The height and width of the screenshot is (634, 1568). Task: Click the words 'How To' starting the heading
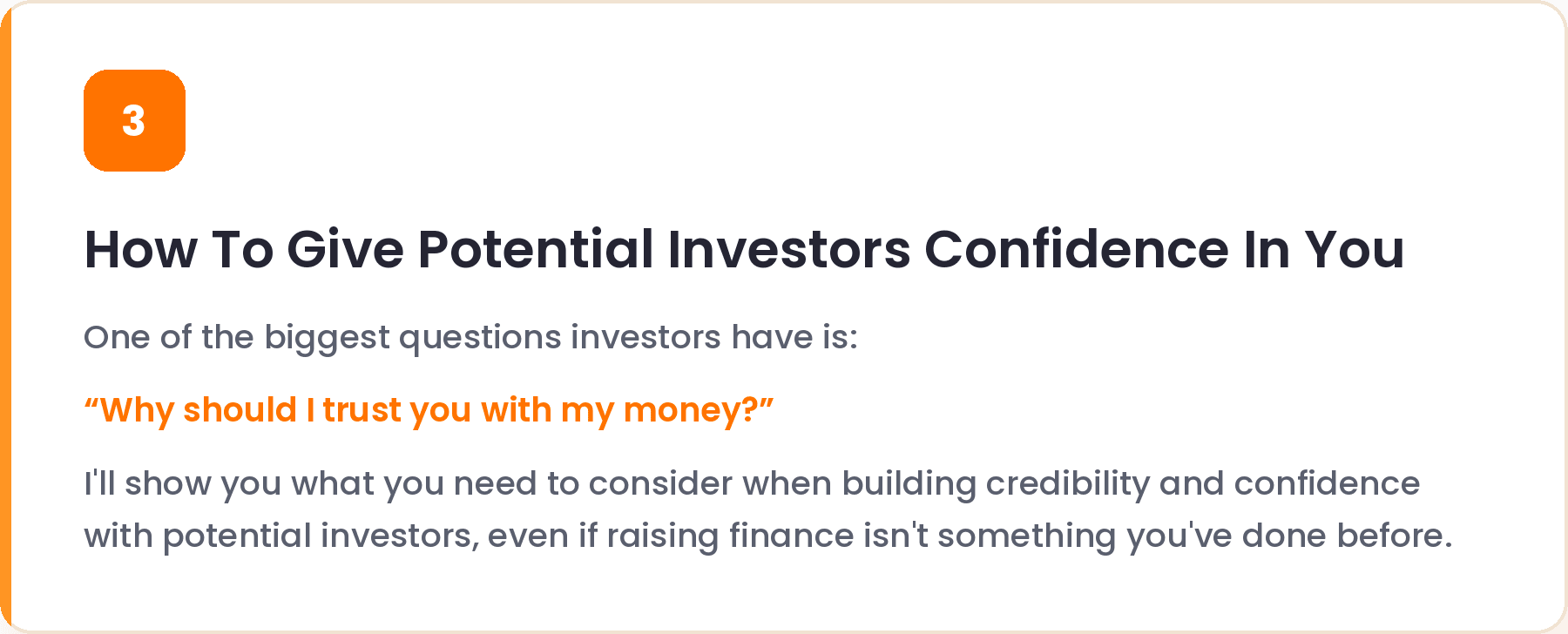(x=179, y=250)
